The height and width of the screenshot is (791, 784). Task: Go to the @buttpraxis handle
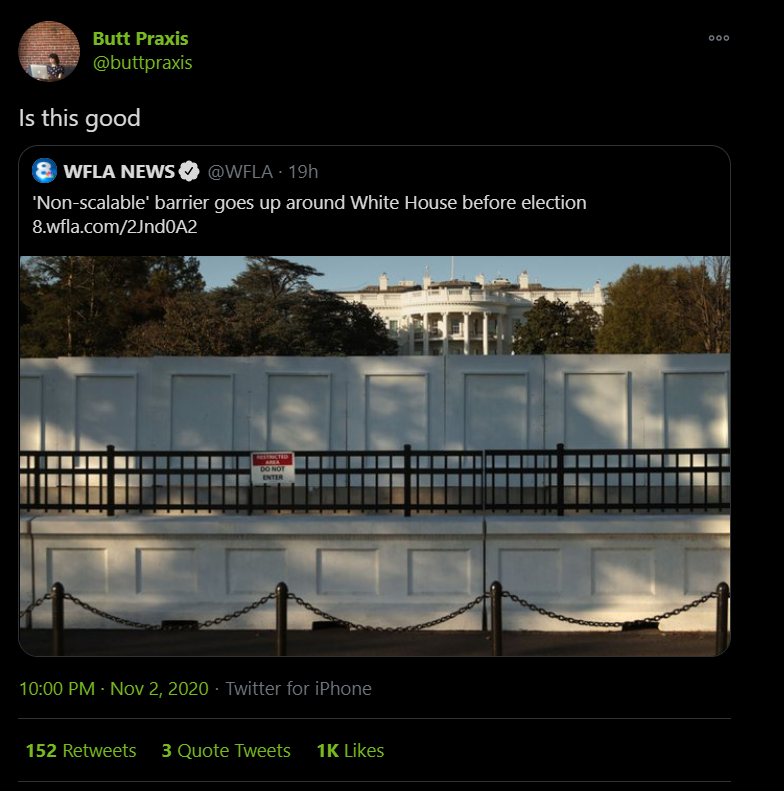coord(142,63)
